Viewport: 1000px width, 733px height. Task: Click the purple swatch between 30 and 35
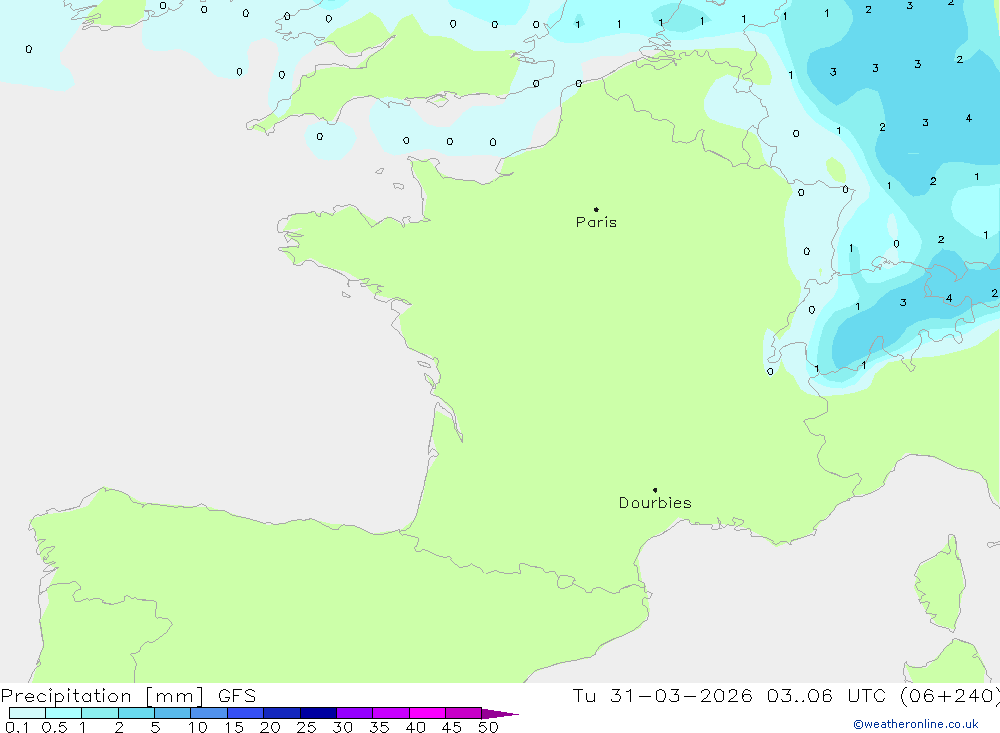pos(355,713)
